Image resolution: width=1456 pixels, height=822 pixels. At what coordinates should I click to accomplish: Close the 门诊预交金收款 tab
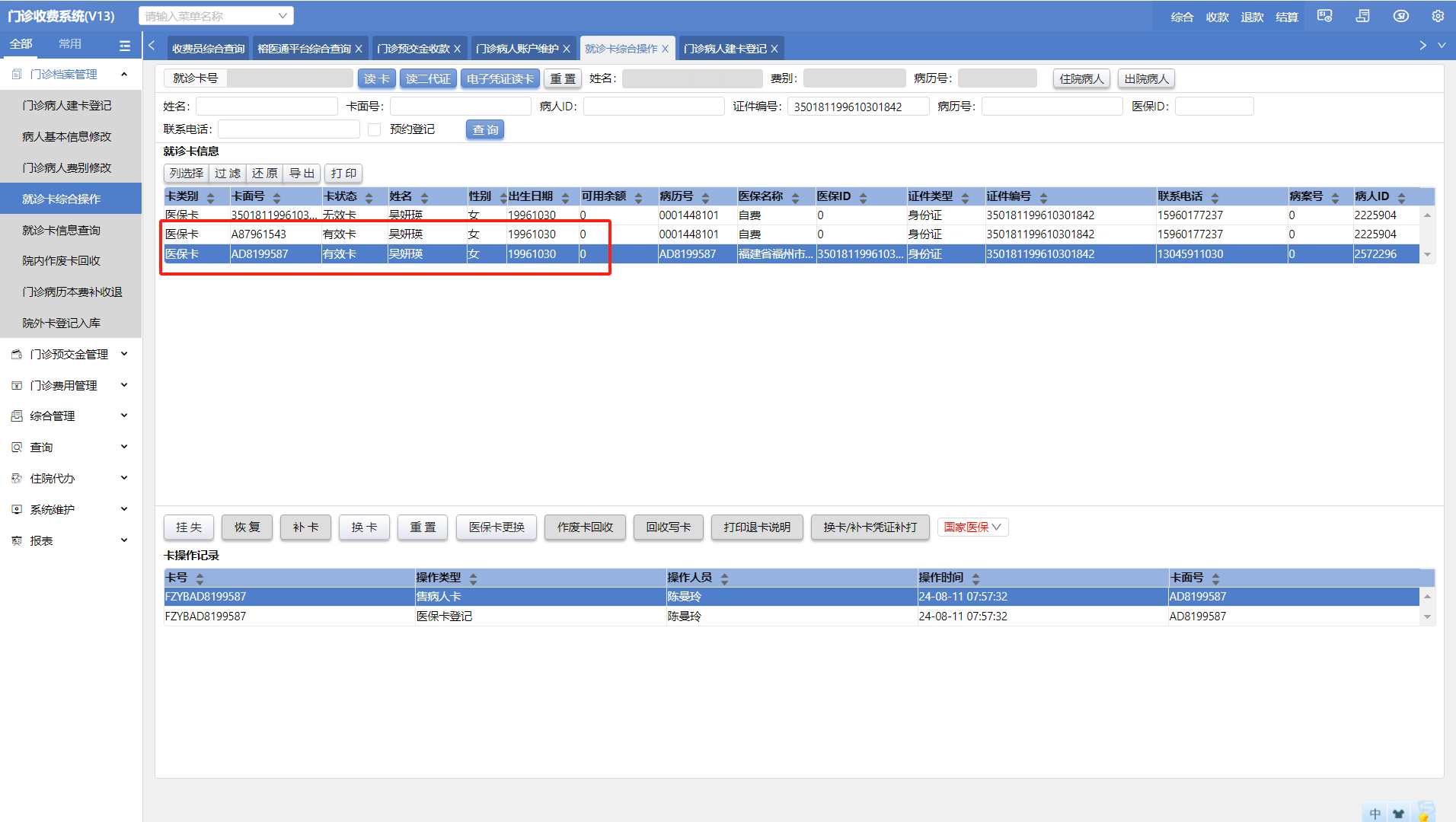pyautogui.click(x=458, y=49)
